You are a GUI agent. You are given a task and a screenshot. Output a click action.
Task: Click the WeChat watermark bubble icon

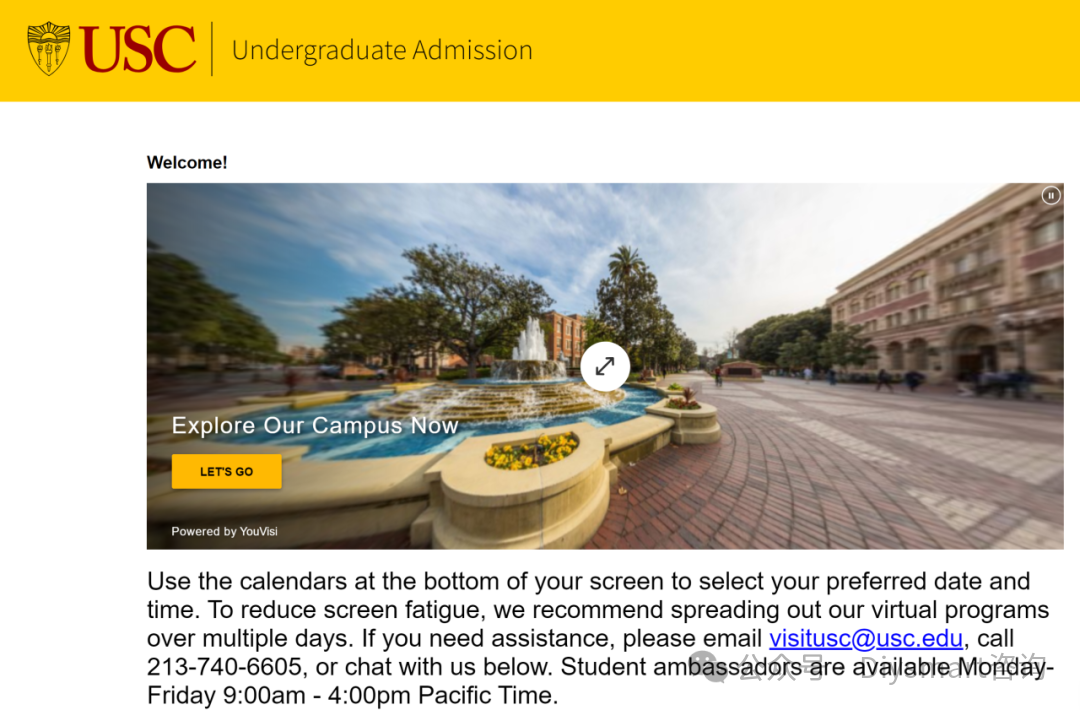pyautogui.click(x=715, y=668)
